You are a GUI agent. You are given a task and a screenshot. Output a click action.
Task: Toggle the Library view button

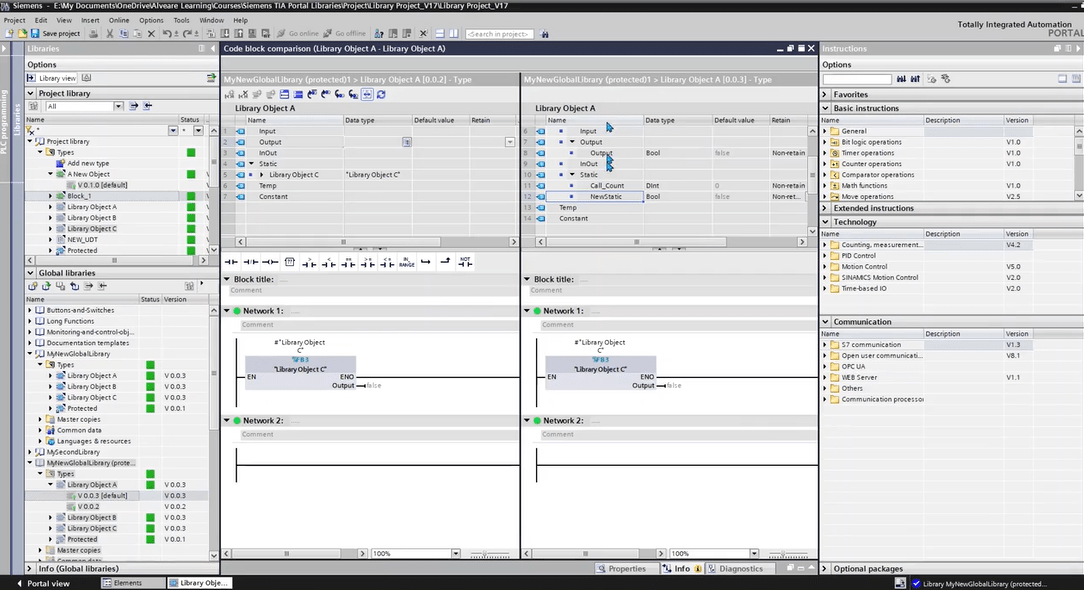click(x=53, y=78)
